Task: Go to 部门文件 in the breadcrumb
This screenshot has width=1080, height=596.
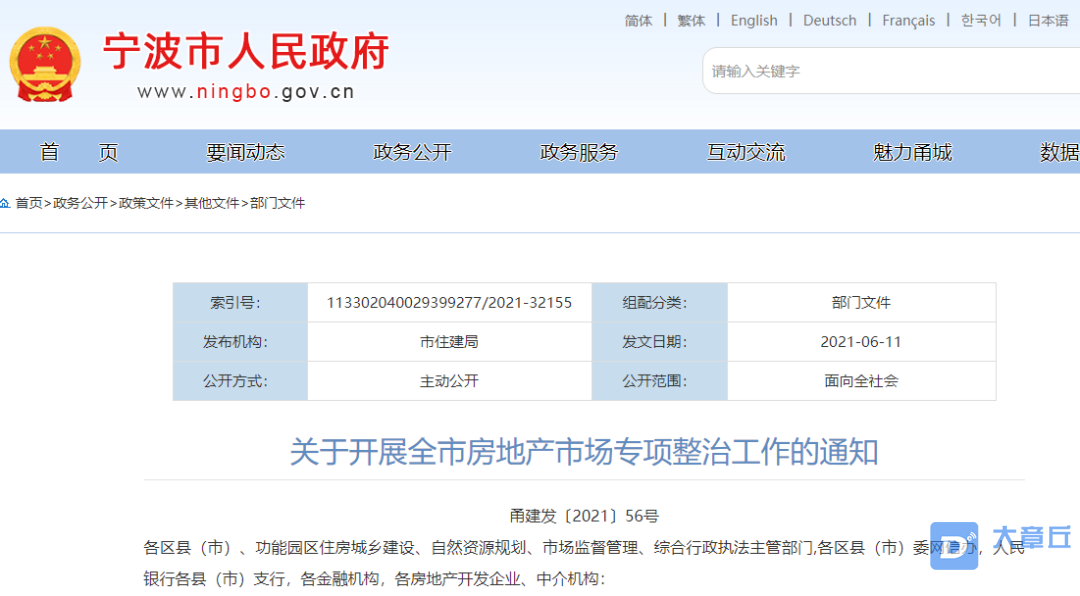Action: (x=278, y=203)
